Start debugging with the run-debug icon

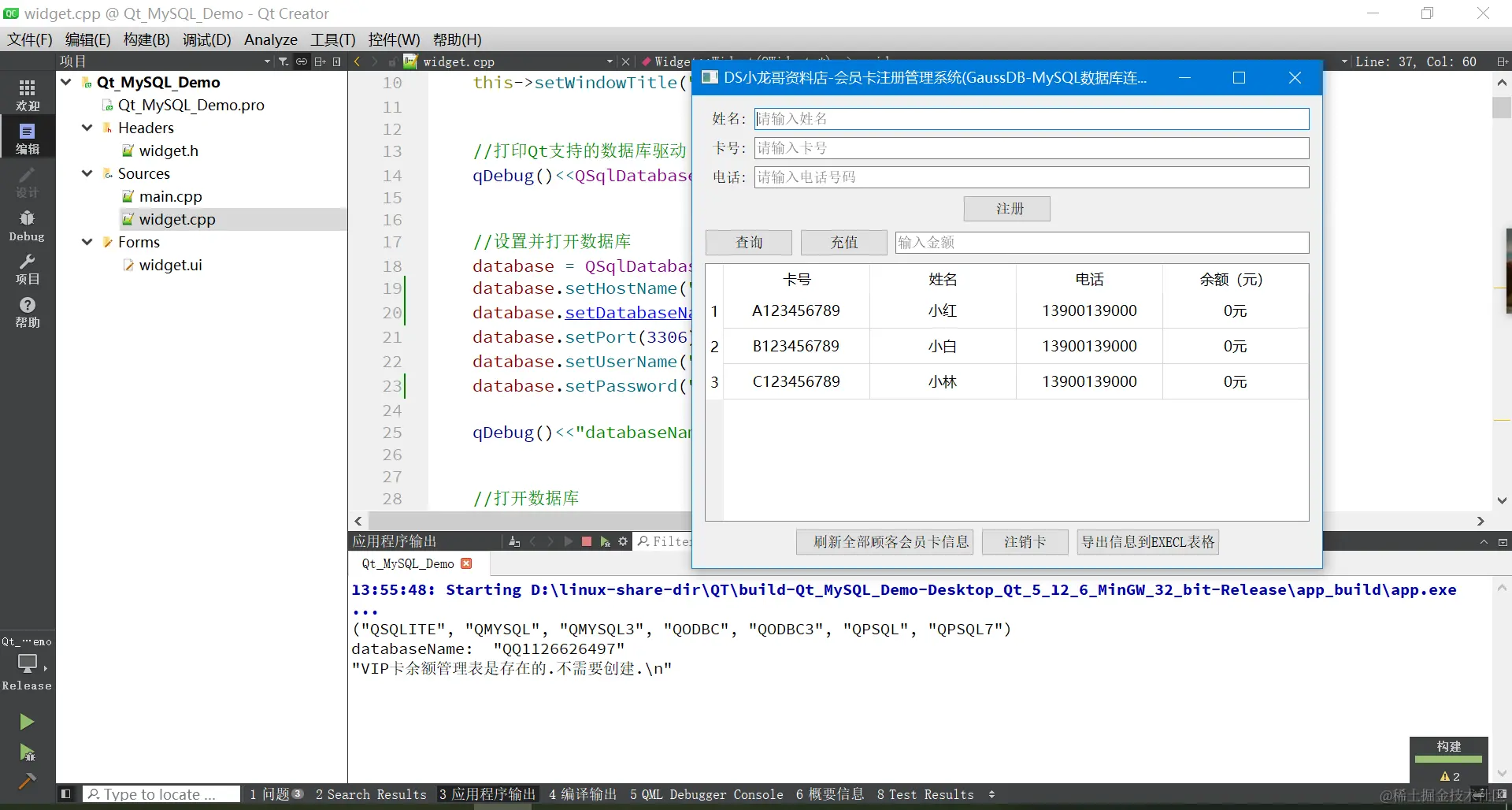click(x=27, y=752)
